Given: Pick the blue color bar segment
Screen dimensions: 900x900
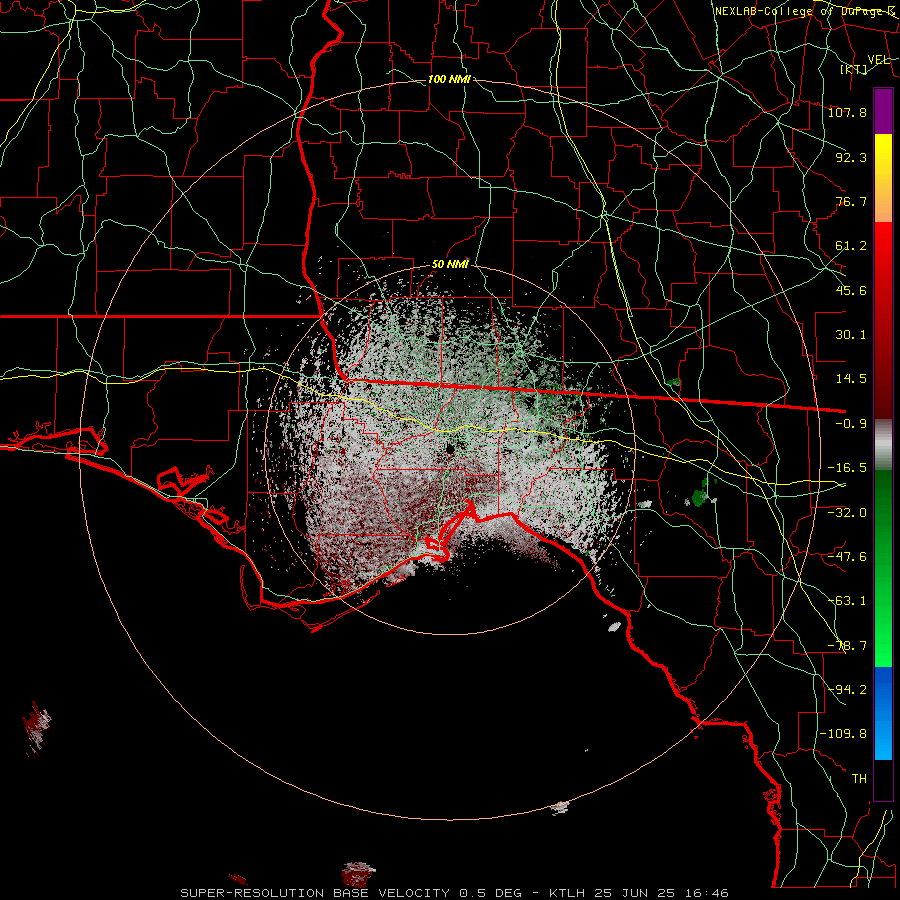Looking at the screenshot, I should point(883,713).
